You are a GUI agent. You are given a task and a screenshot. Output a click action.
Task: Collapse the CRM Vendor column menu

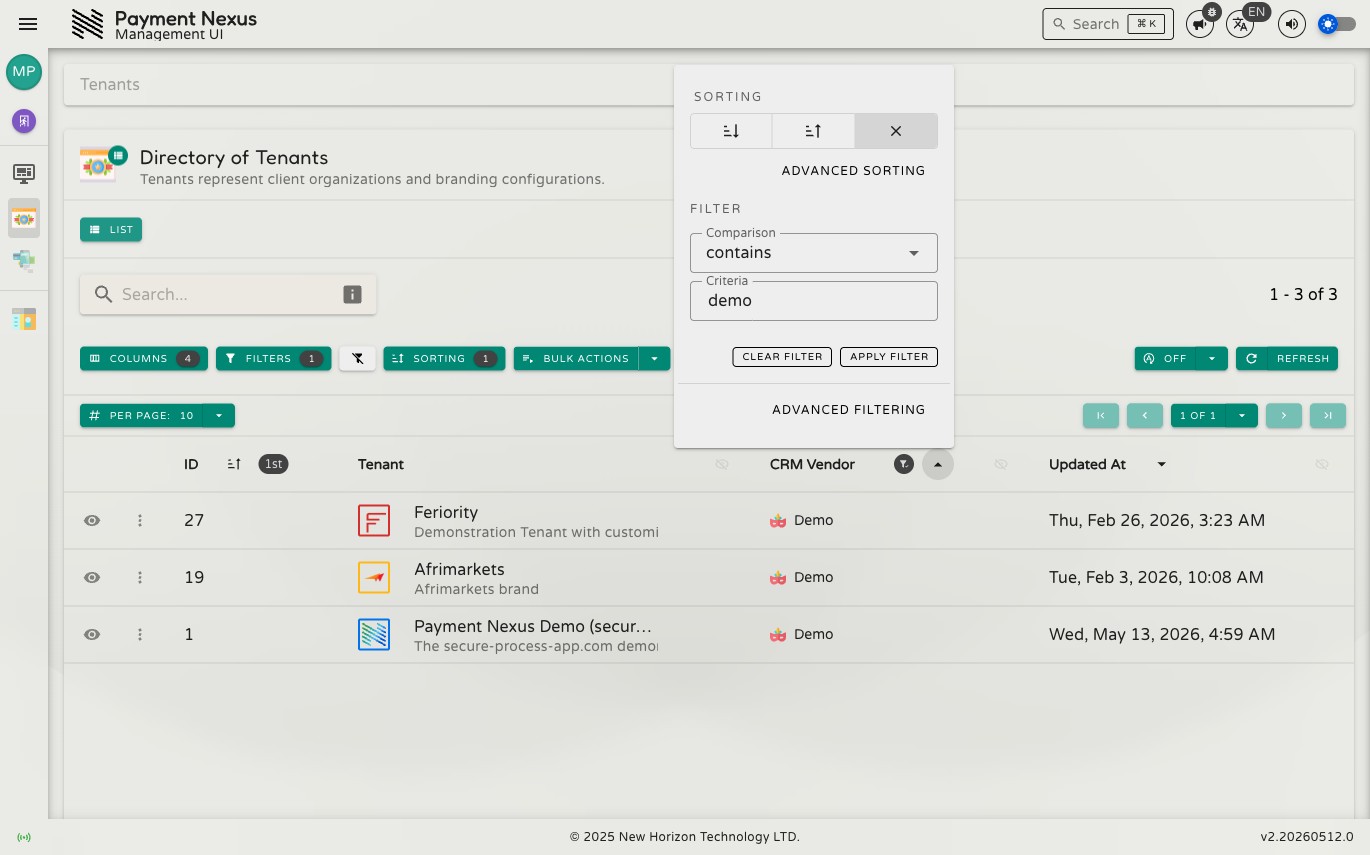point(937,464)
